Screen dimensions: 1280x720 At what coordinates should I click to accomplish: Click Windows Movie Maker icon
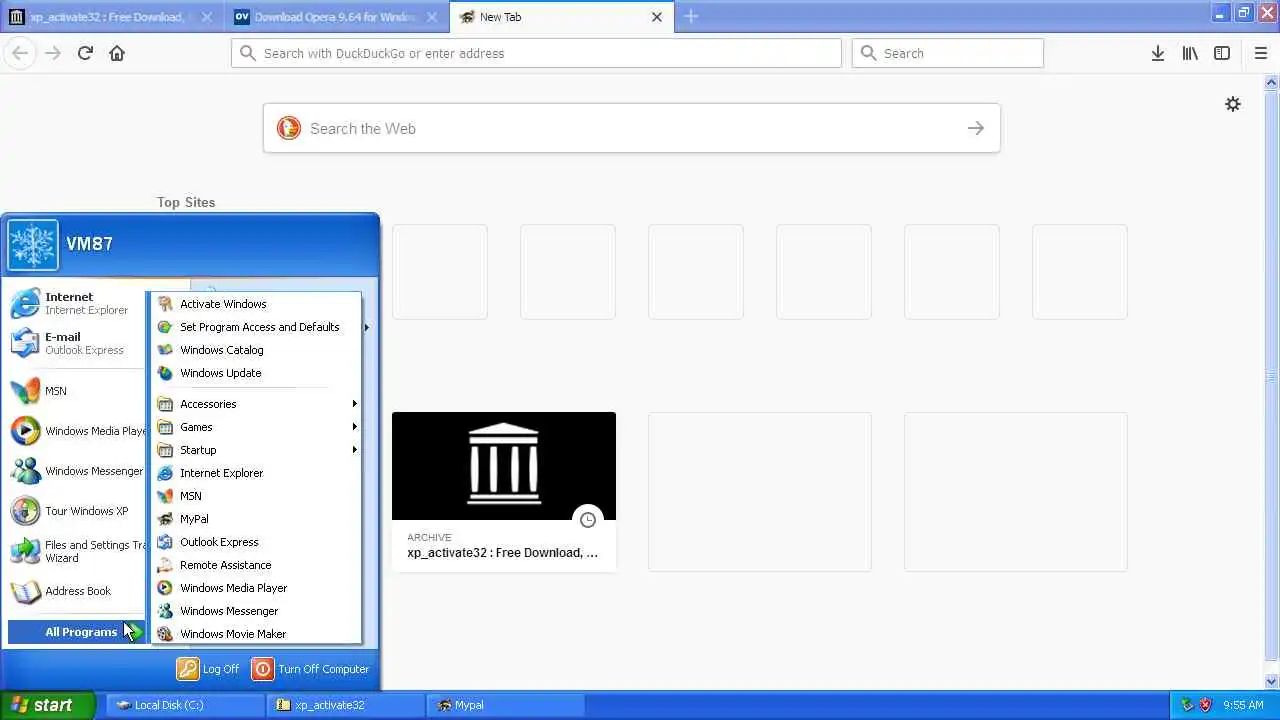165,634
